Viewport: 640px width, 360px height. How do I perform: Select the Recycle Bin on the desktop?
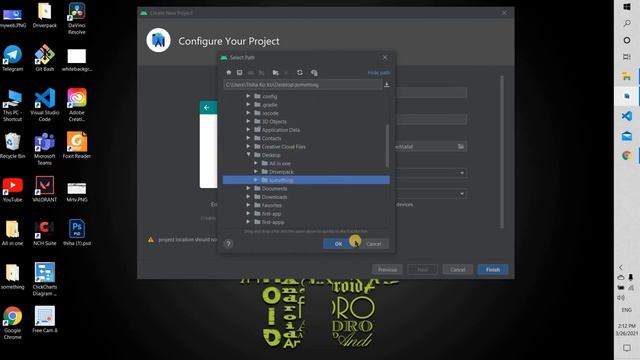coord(13,145)
